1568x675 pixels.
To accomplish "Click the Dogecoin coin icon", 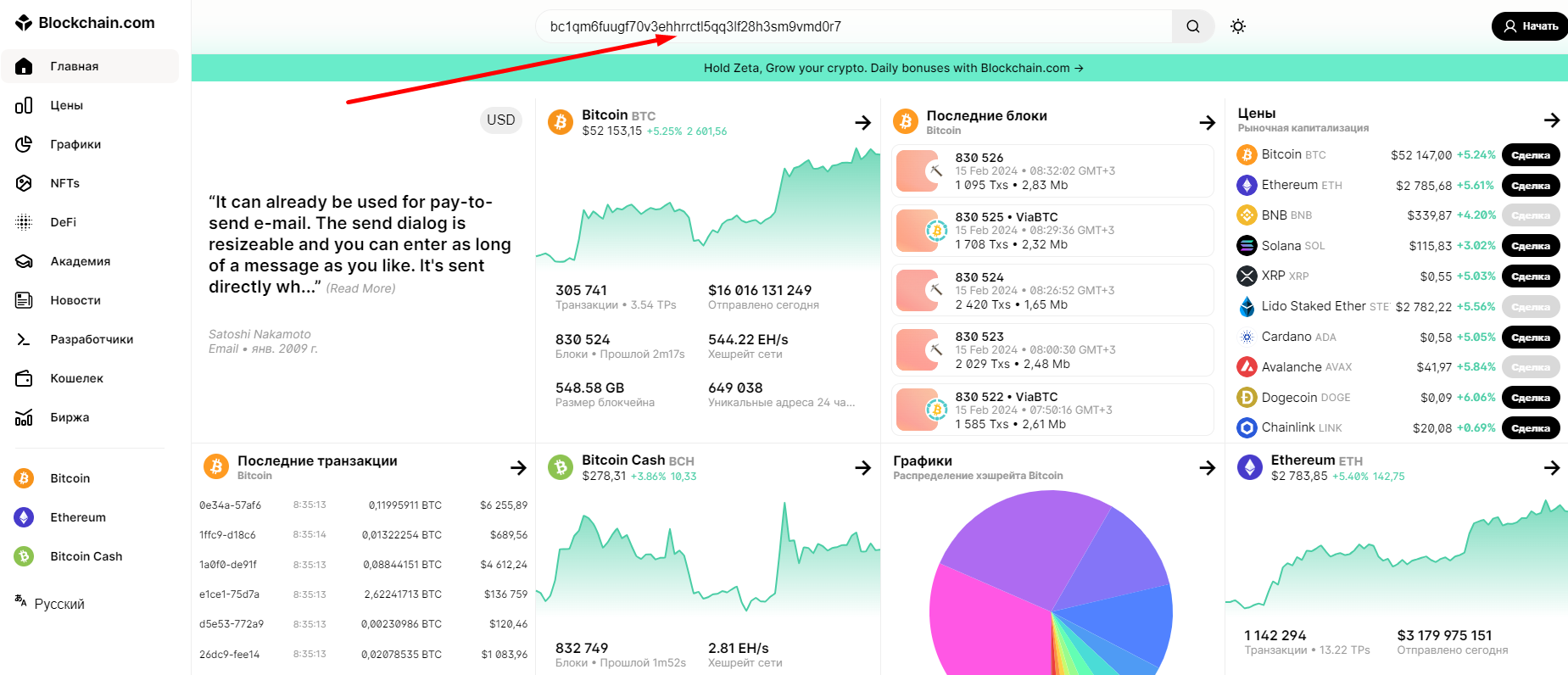I will [1247, 398].
